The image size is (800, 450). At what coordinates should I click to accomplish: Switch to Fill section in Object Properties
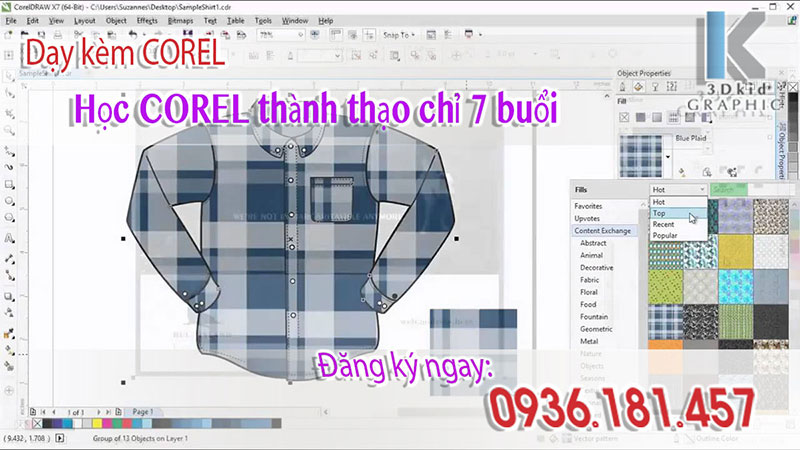(x=639, y=87)
